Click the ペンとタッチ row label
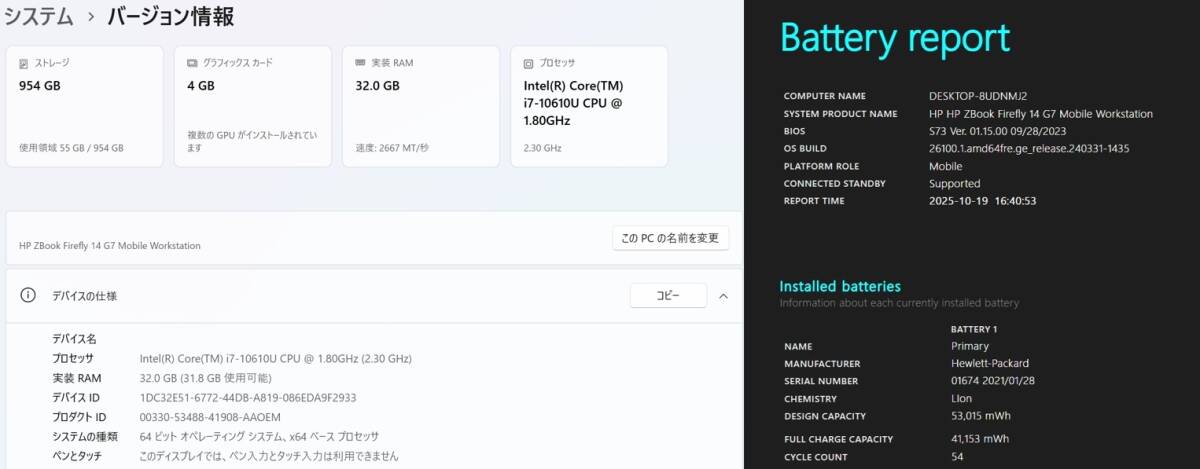 click(x=77, y=455)
